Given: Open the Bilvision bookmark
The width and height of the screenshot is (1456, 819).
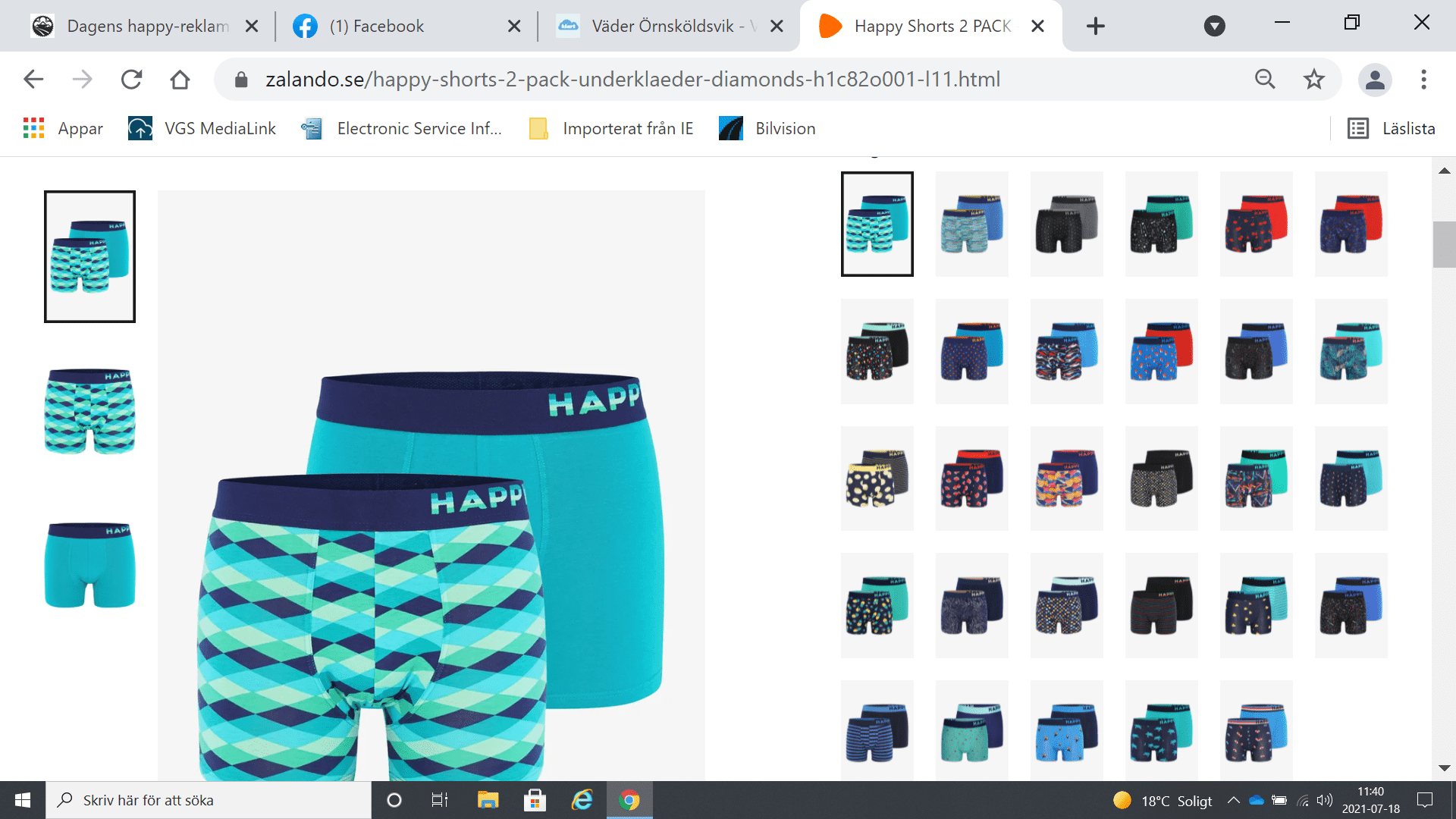Looking at the screenshot, I should pyautogui.click(x=767, y=128).
